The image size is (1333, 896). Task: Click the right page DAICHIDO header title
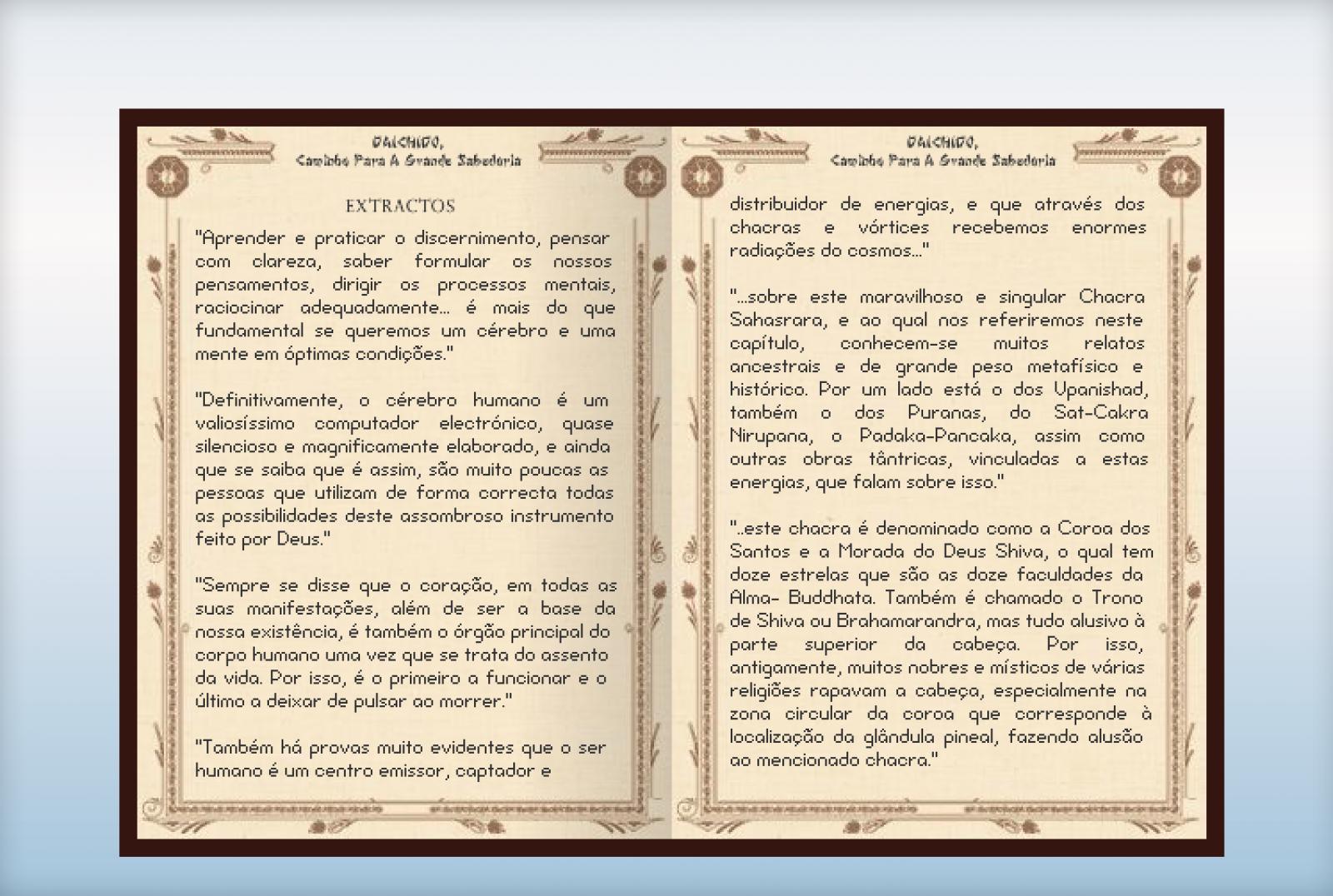click(942, 143)
